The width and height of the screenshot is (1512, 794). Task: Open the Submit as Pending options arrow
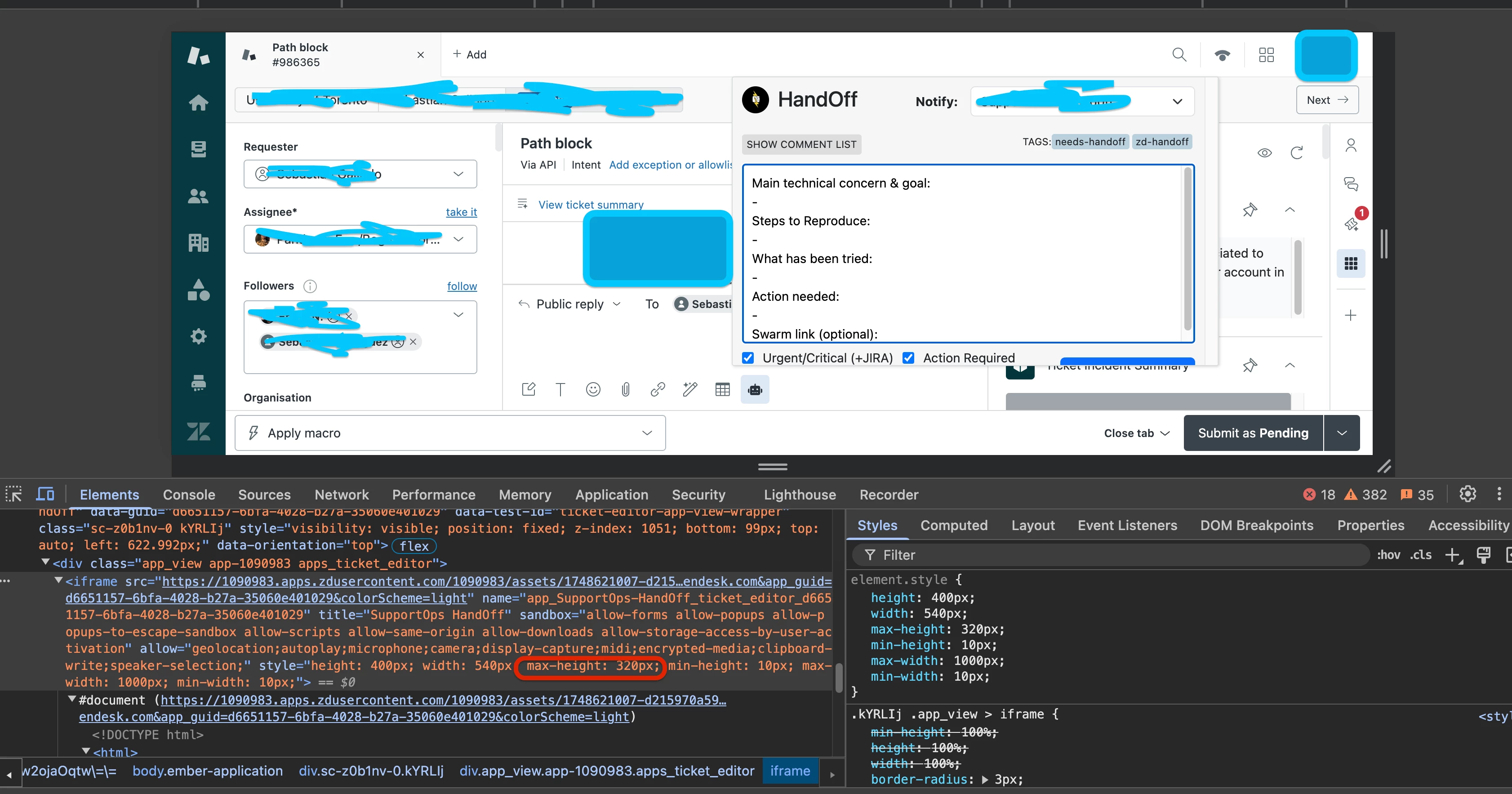coord(1342,433)
